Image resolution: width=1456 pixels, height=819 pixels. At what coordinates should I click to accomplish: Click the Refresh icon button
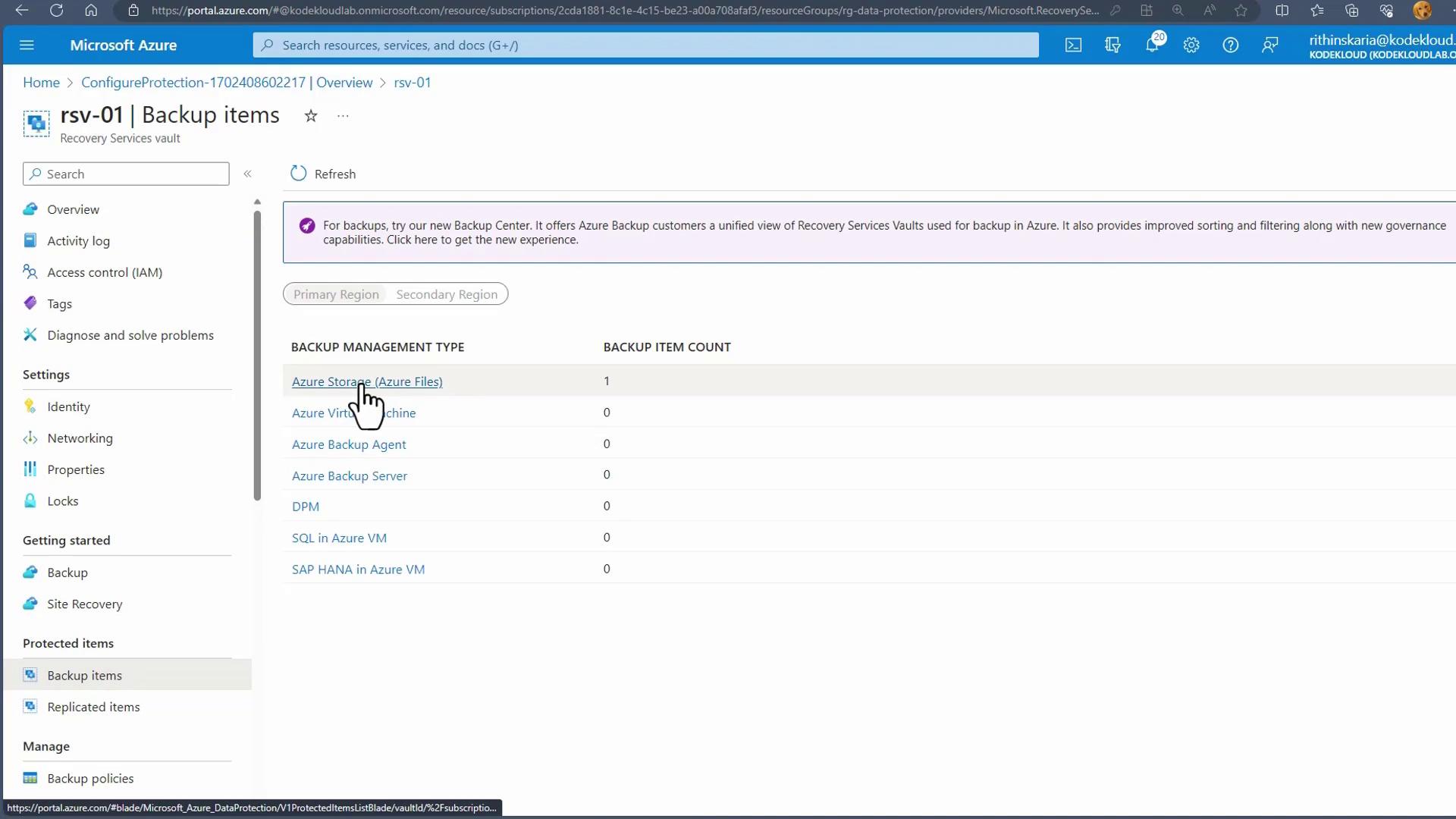299,174
